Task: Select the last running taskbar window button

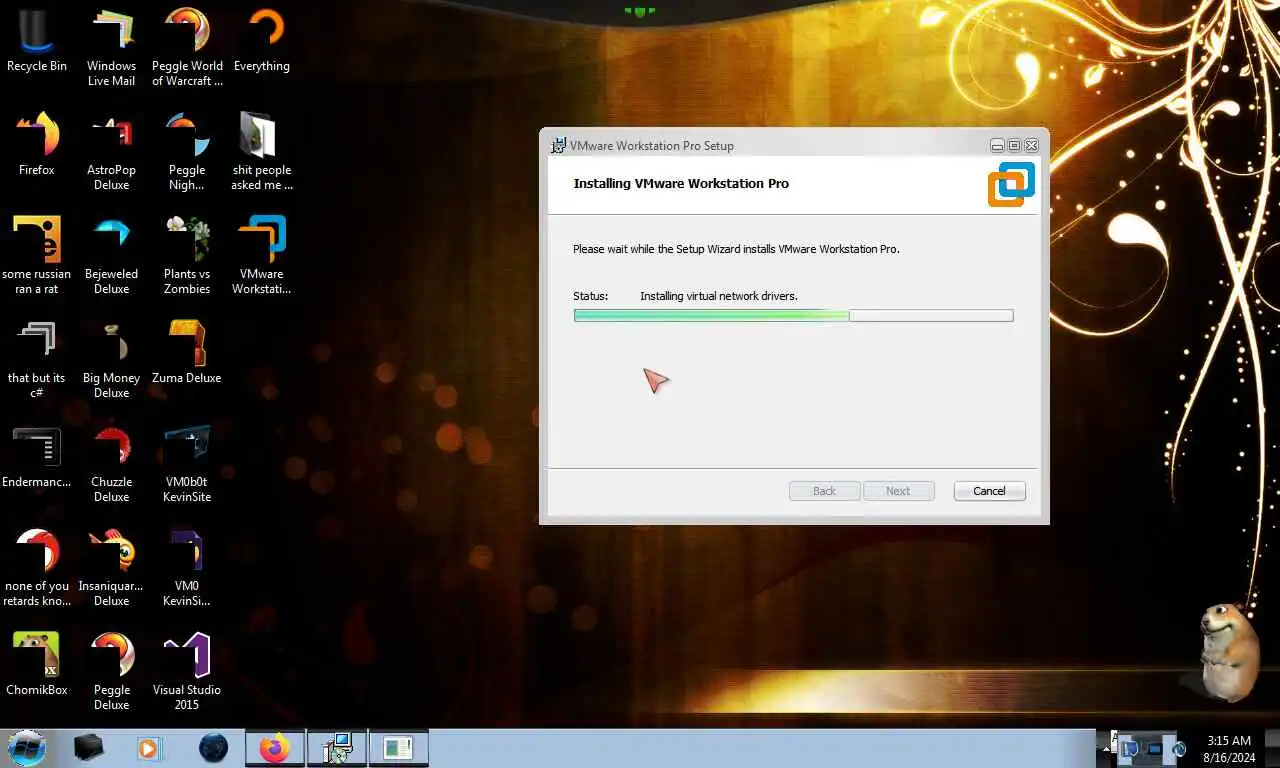Action: click(399, 747)
